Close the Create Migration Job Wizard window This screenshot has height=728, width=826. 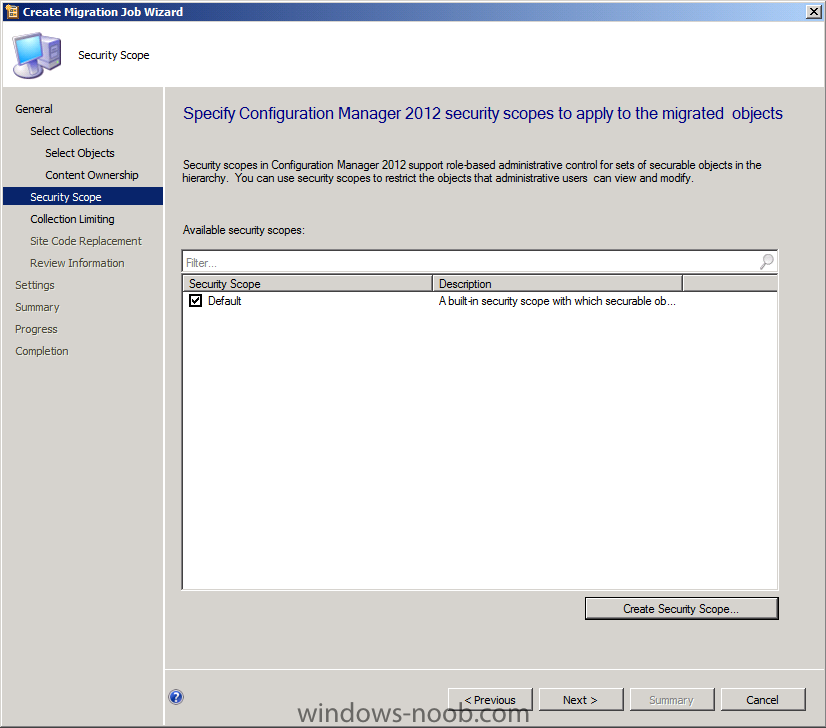tap(813, 12)
